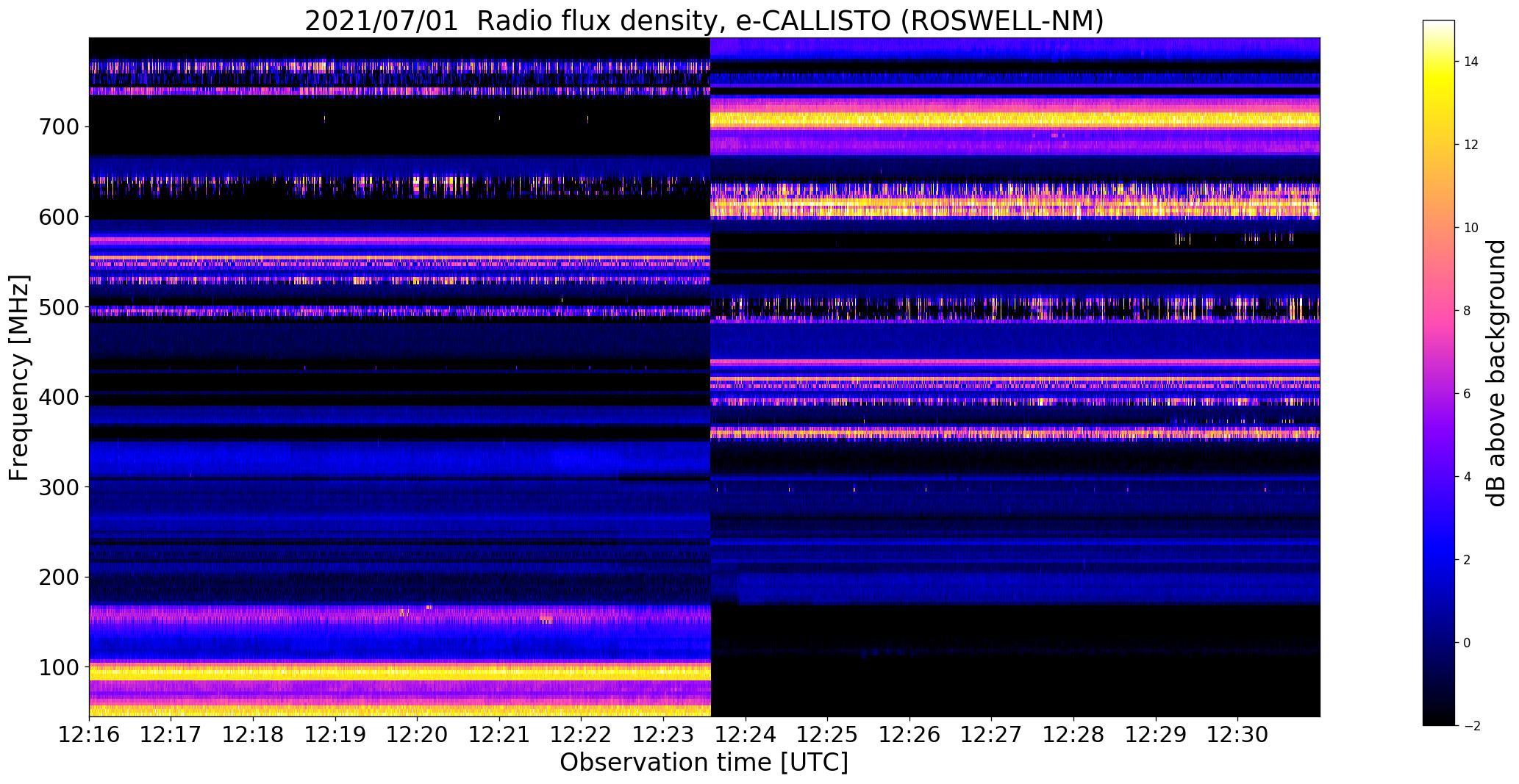Click the colorbar tick label 14
The height and width of the screenshot is (784, 1519).
point(1471,62)
